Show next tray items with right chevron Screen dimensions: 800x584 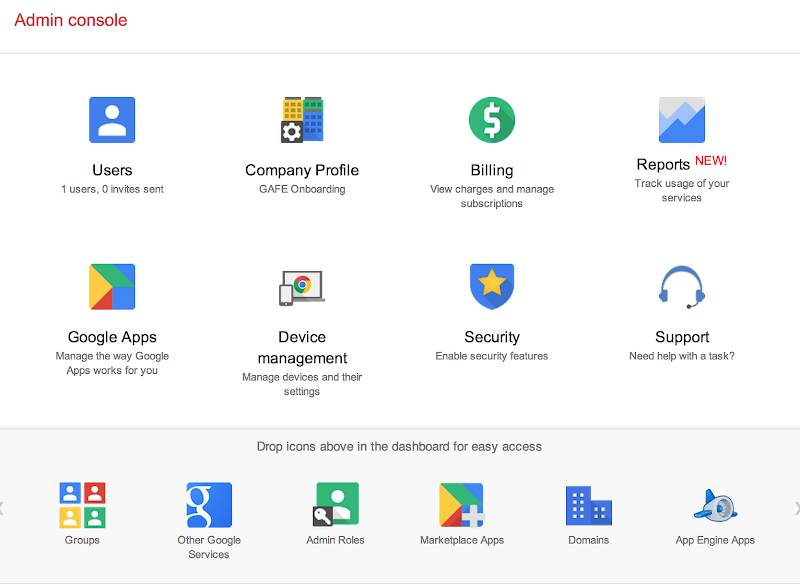pos(797,507)
